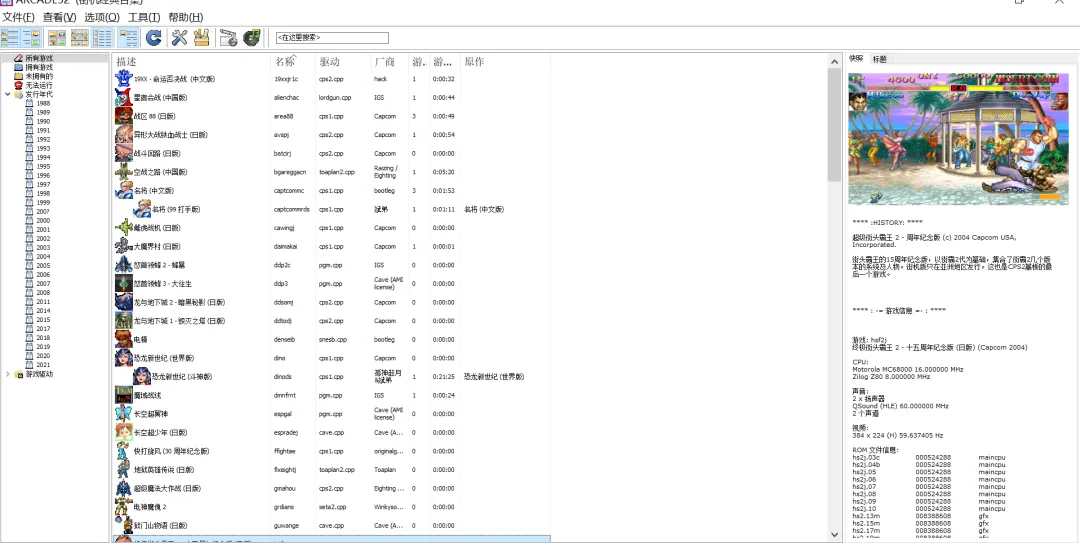Select year 2004 in the tree
This screenshot has height=543, width=1080.
coord(42,256)
